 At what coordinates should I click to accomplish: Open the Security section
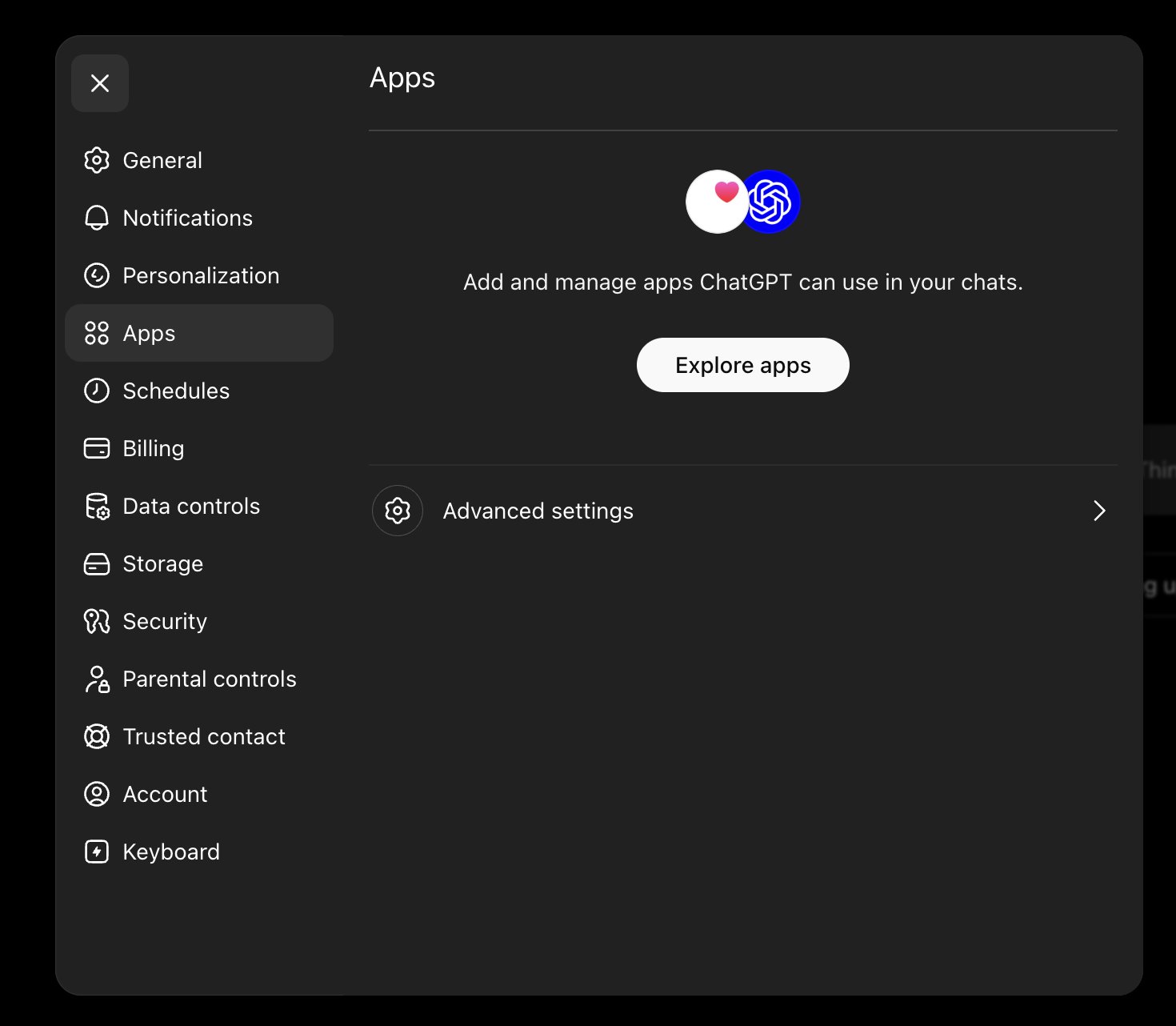(x=199, y=621)
